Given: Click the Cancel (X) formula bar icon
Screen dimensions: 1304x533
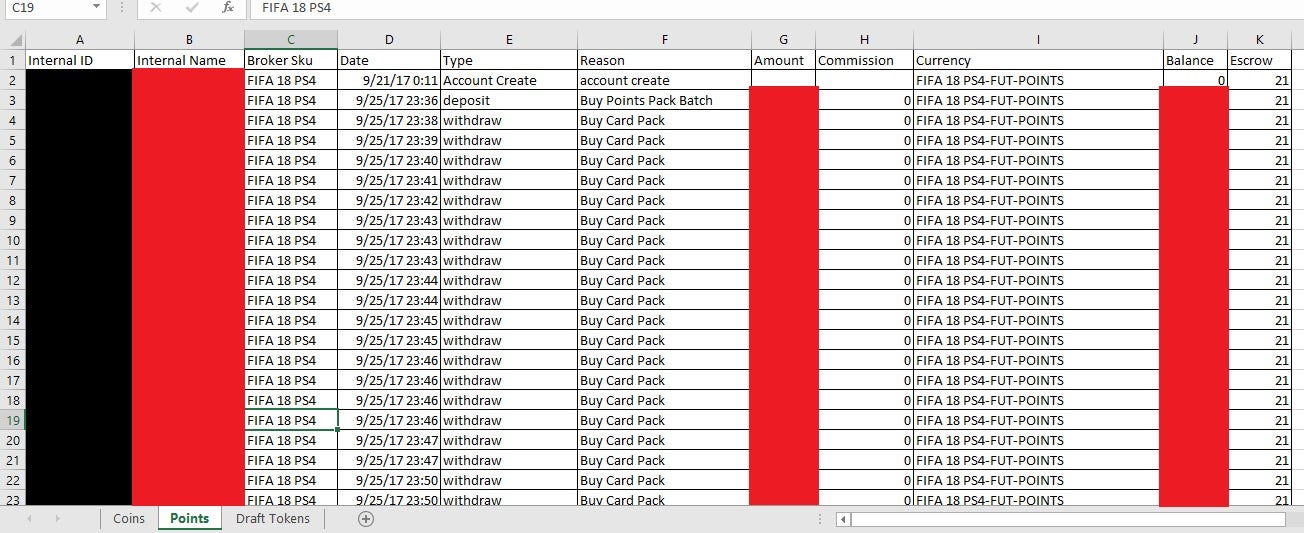Looking at the screenshot, I should pos(156,7).
